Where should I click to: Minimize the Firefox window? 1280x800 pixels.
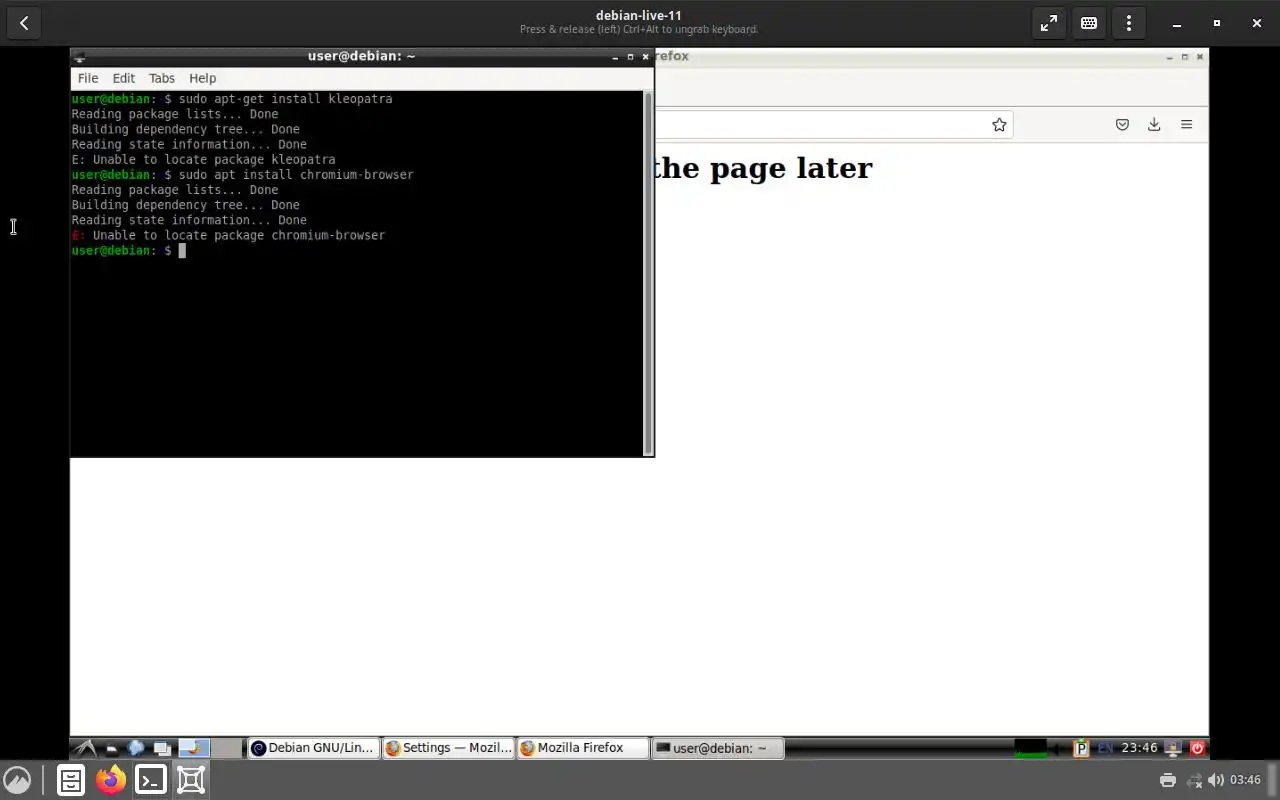tap(1169, 57)
